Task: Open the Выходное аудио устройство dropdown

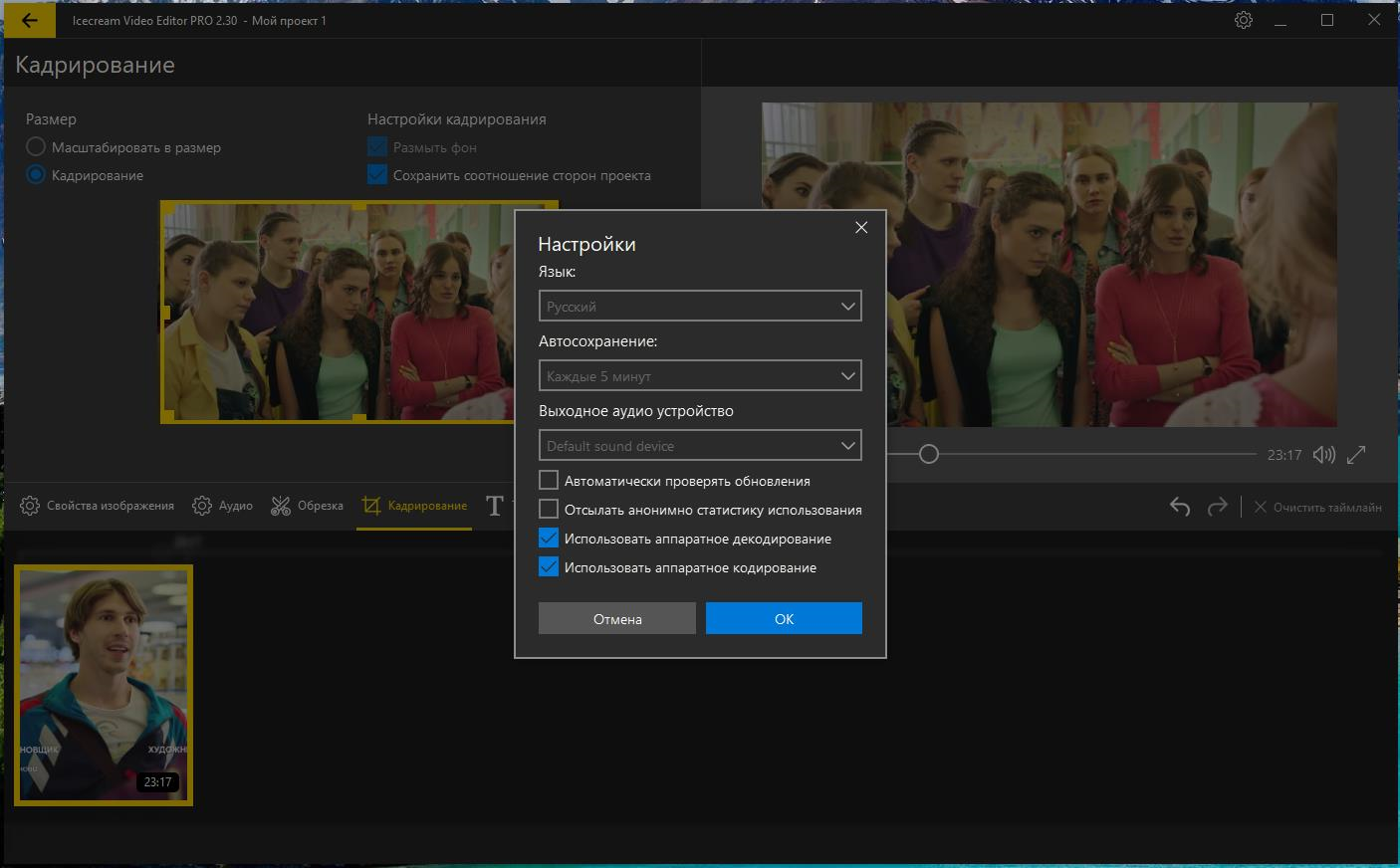Action: pyautogui.click(x=699, y=446)
